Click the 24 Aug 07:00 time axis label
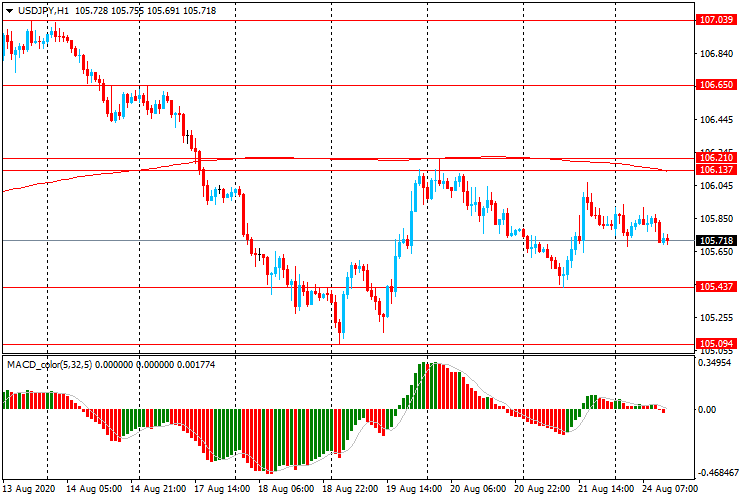The width and height of the screenshot is (740, 500). click(669, 489)
